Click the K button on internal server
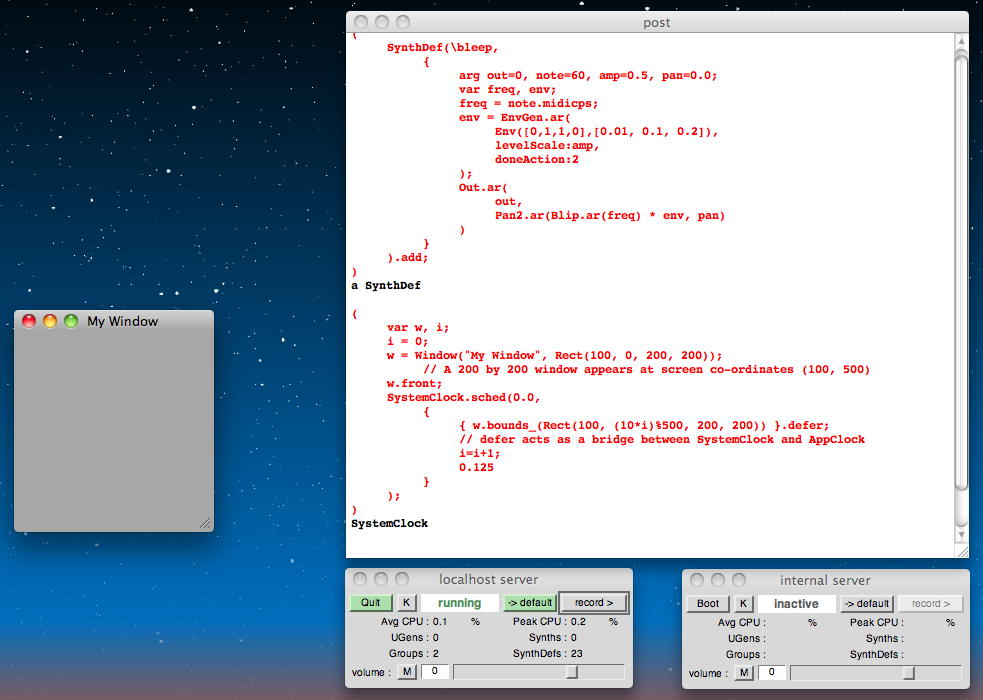983x700 pixels. [x=744, y=604]
